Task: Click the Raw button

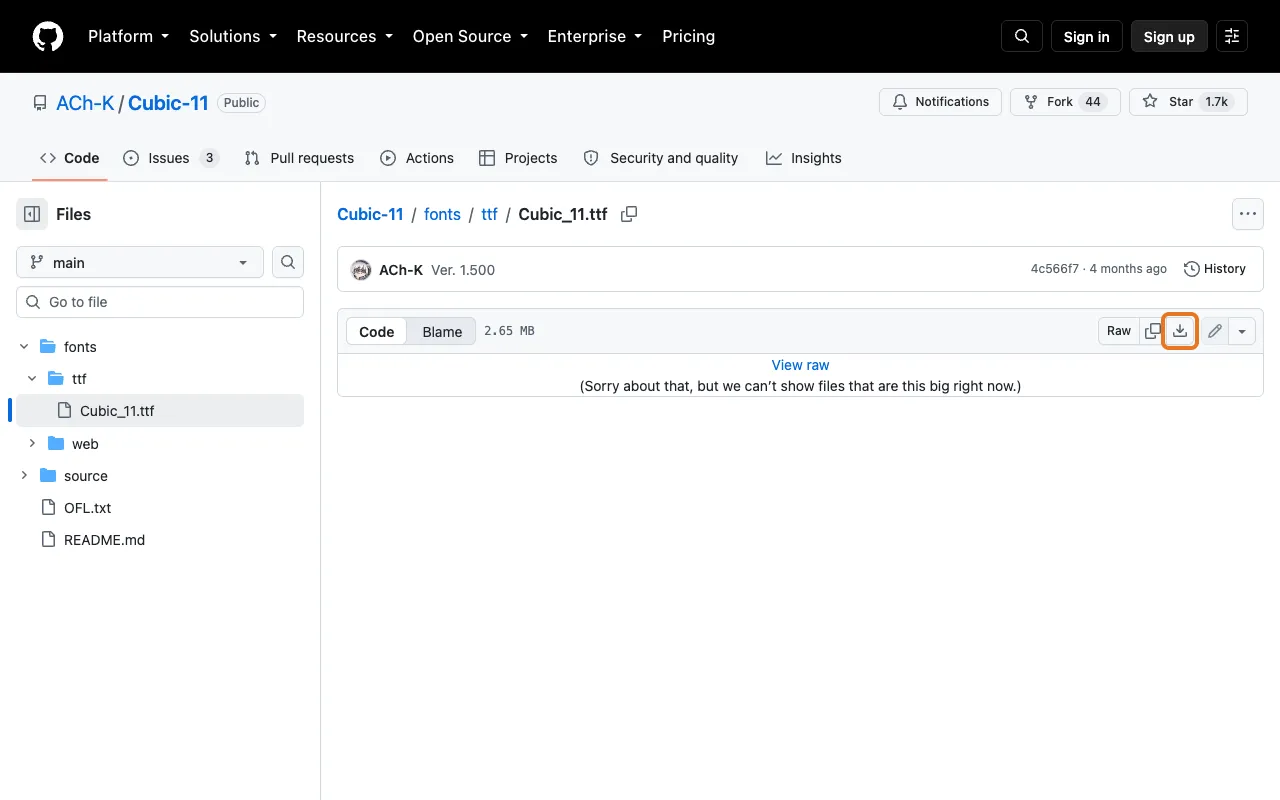Action: point(1119,331)
